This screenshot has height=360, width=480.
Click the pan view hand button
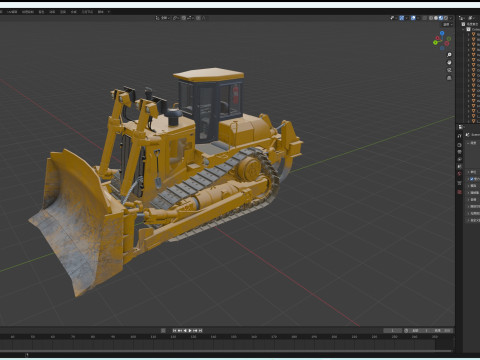449,62
